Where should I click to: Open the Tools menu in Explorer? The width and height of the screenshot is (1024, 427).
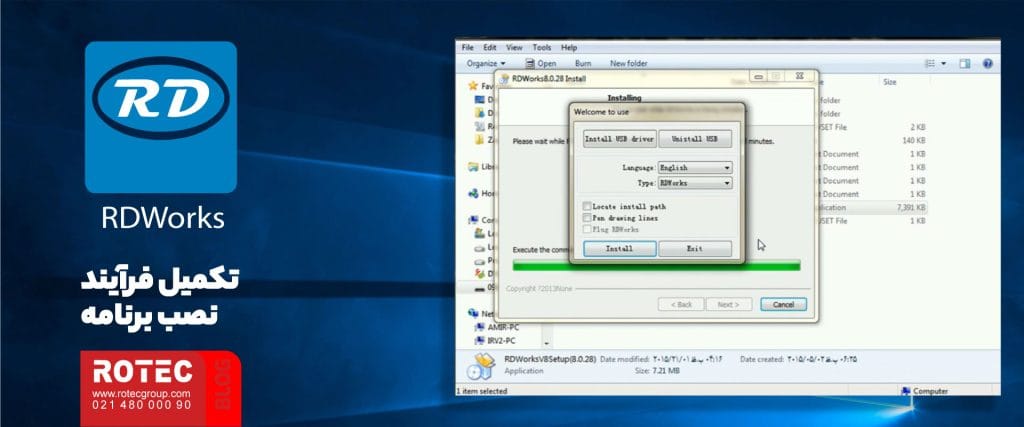click(541, 48)
